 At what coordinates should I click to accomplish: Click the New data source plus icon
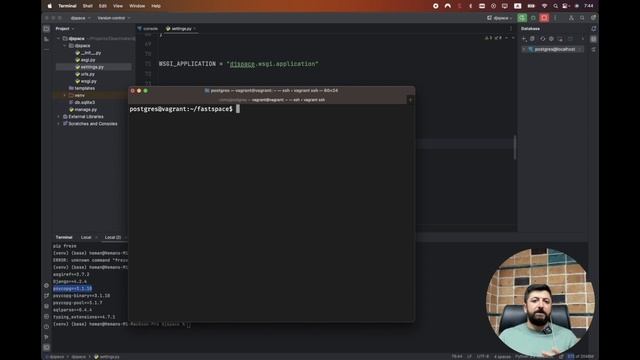pyautogui.click(x=524, y=39)
